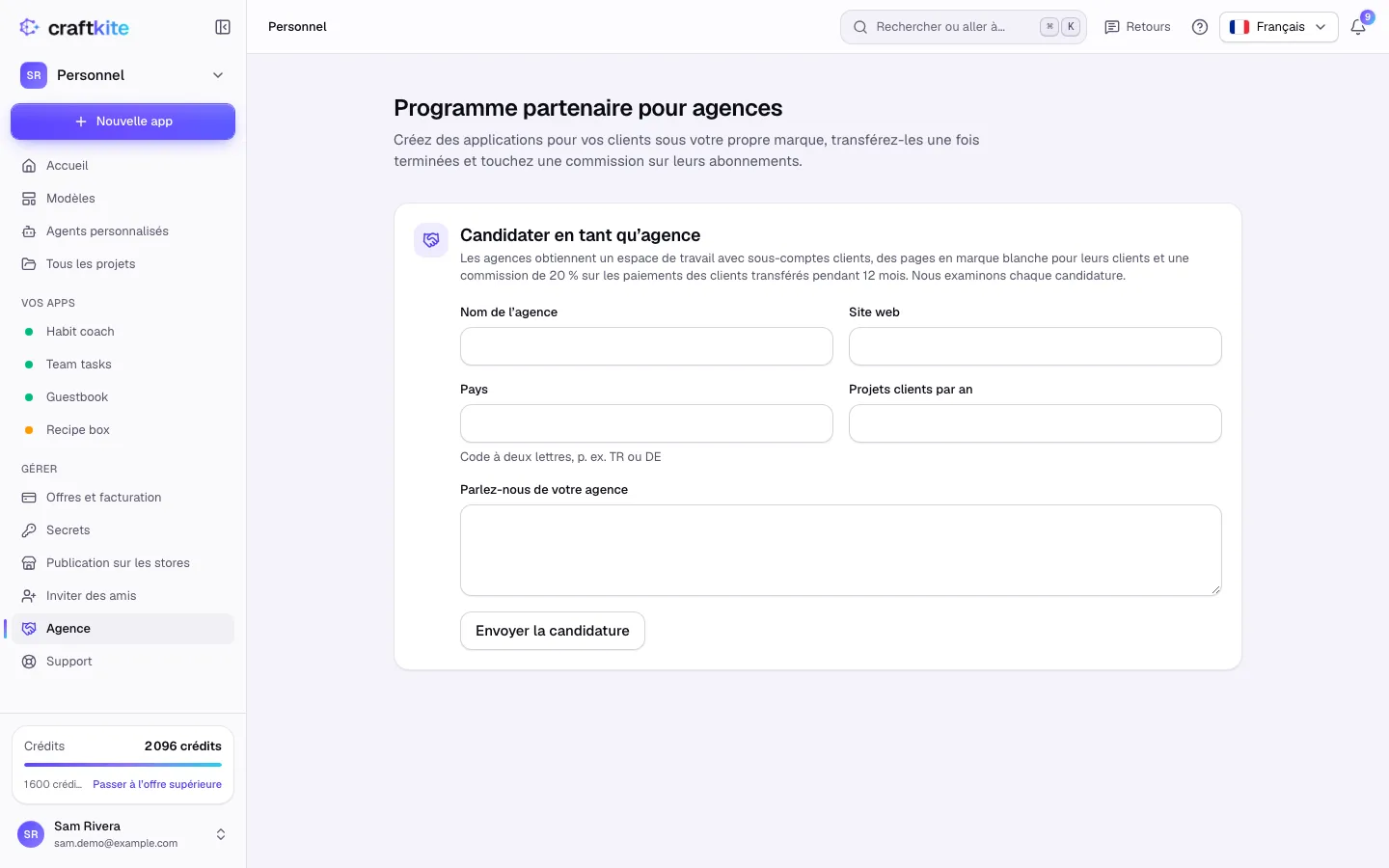Screen dimensions: 1389x868
Task: Click Passer à l'offre supérieure link
Action: coord(157,784)
